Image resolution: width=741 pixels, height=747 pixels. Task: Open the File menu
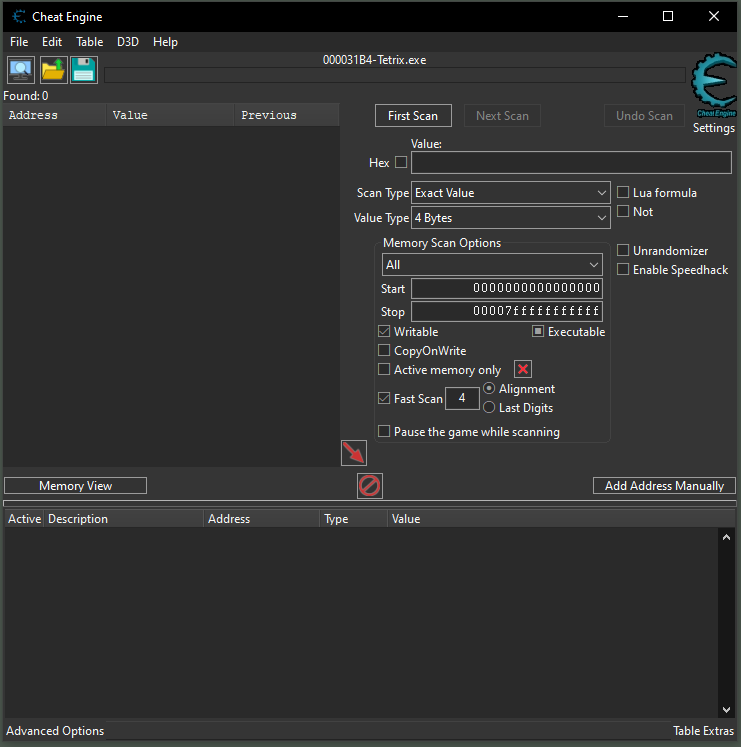[19, 42]
